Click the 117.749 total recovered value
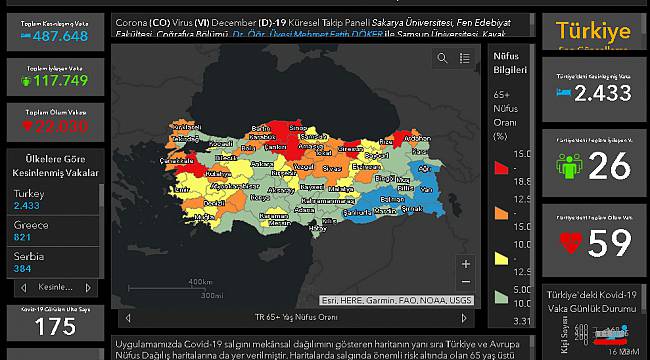 (x=61, y=80)
